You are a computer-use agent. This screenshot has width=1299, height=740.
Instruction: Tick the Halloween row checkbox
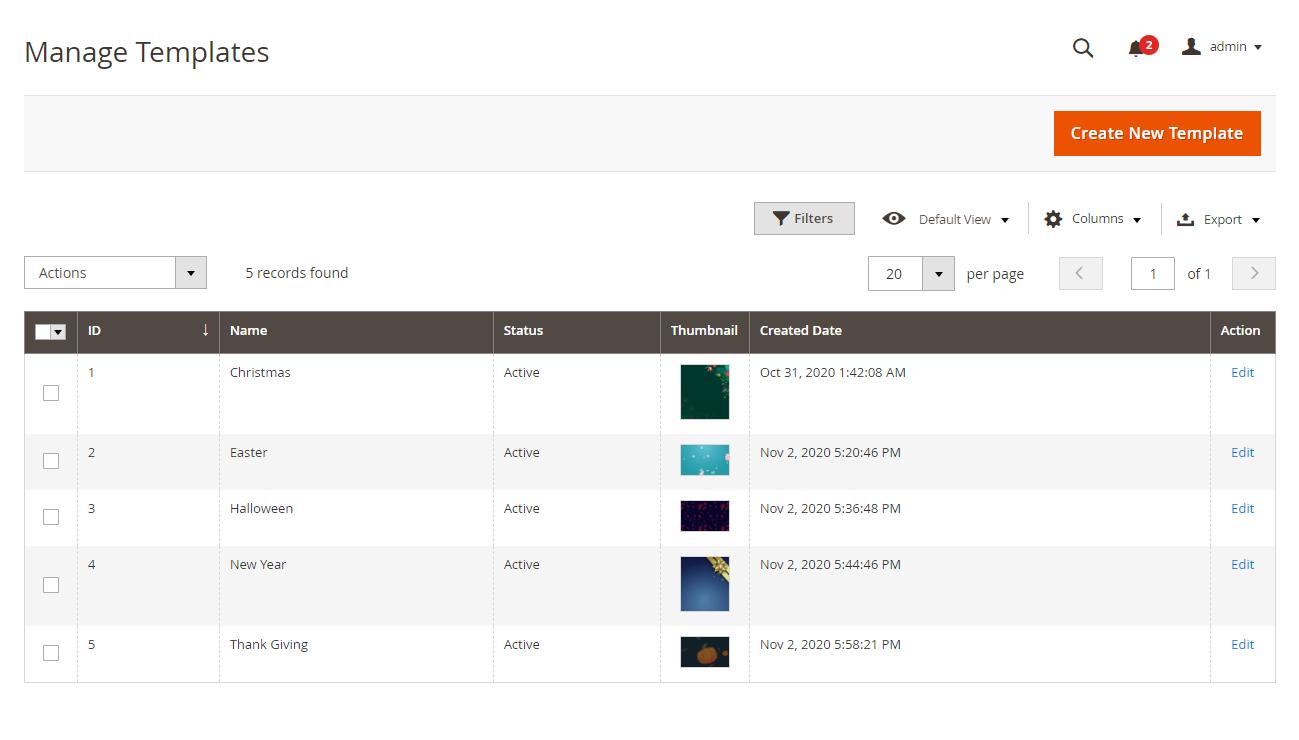pyautogui.click(x=51, y=517)
